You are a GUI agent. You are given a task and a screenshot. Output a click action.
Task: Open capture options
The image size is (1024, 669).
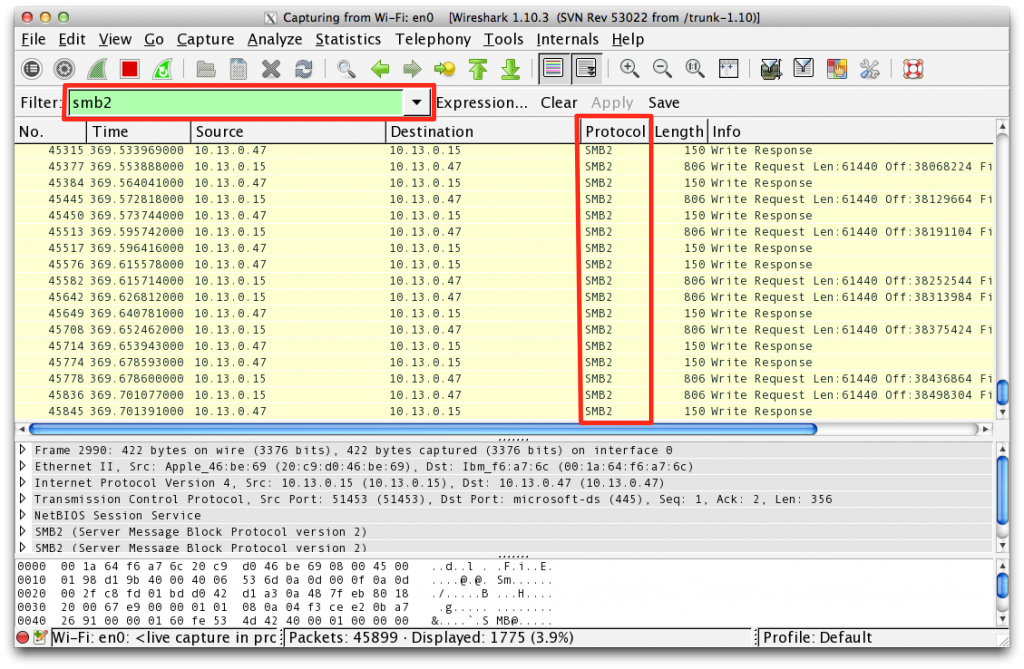(64, 68)
